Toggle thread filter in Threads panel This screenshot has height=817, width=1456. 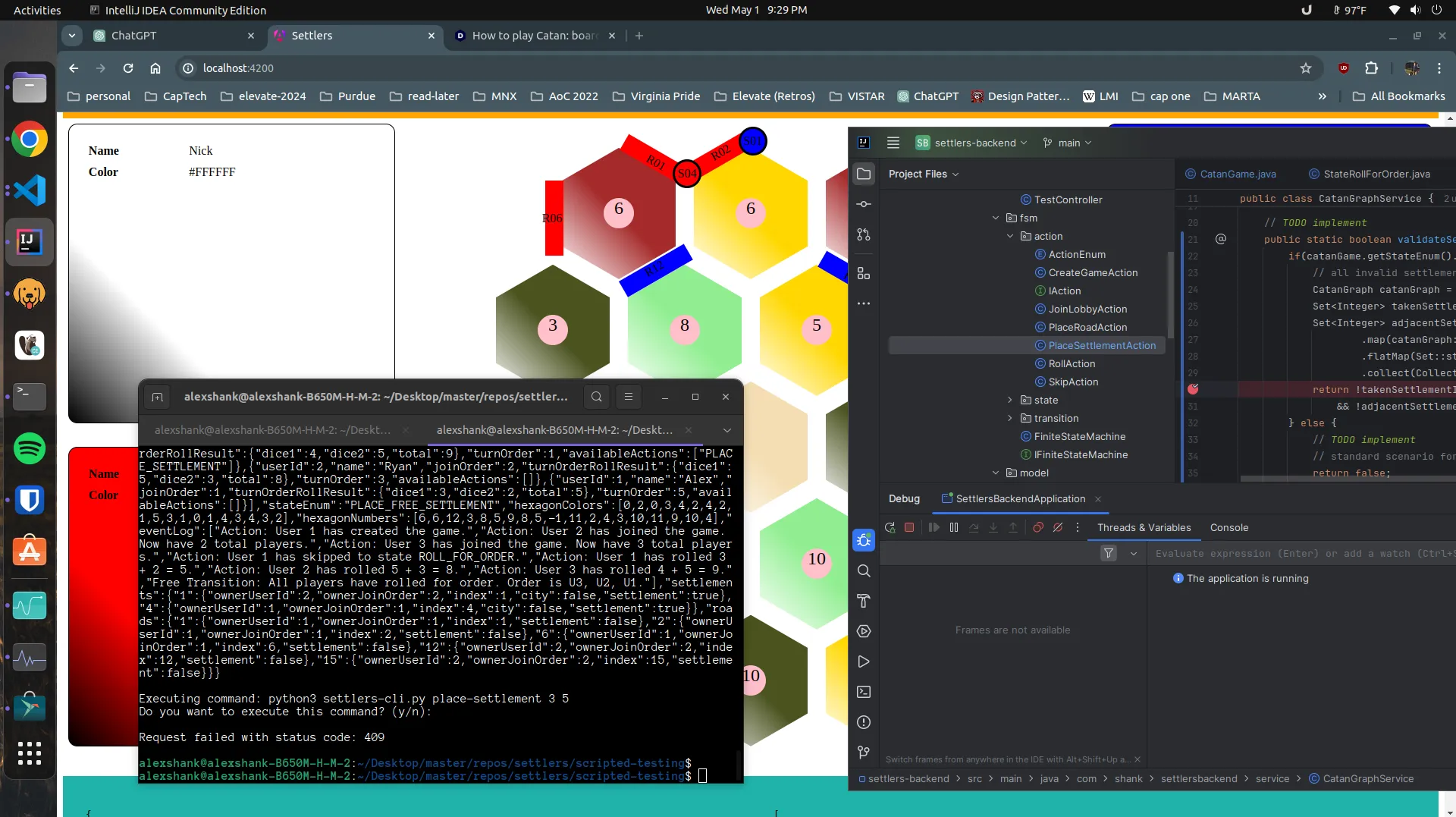[1109, 554]
